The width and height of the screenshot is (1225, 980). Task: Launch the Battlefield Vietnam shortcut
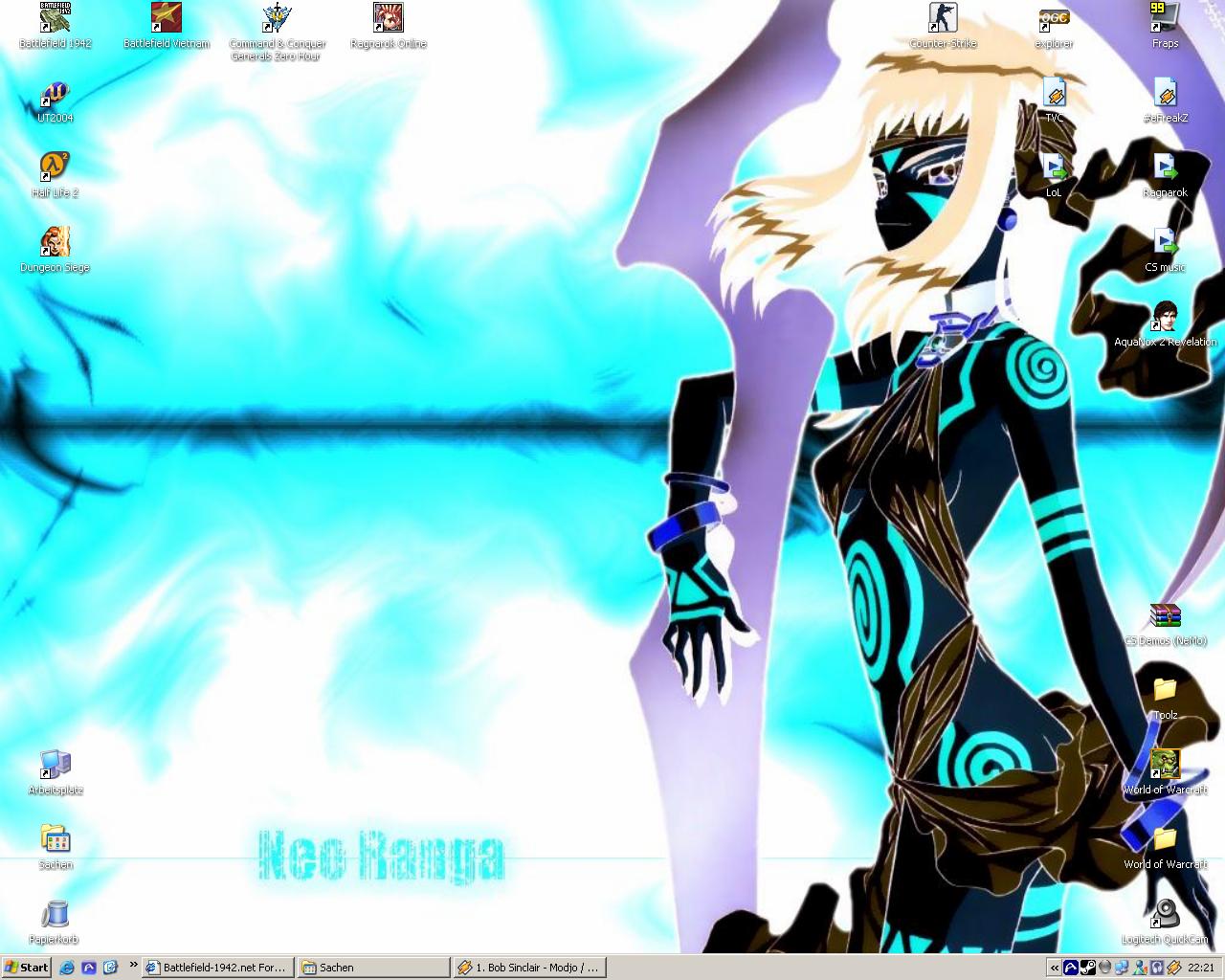[167, 26]
